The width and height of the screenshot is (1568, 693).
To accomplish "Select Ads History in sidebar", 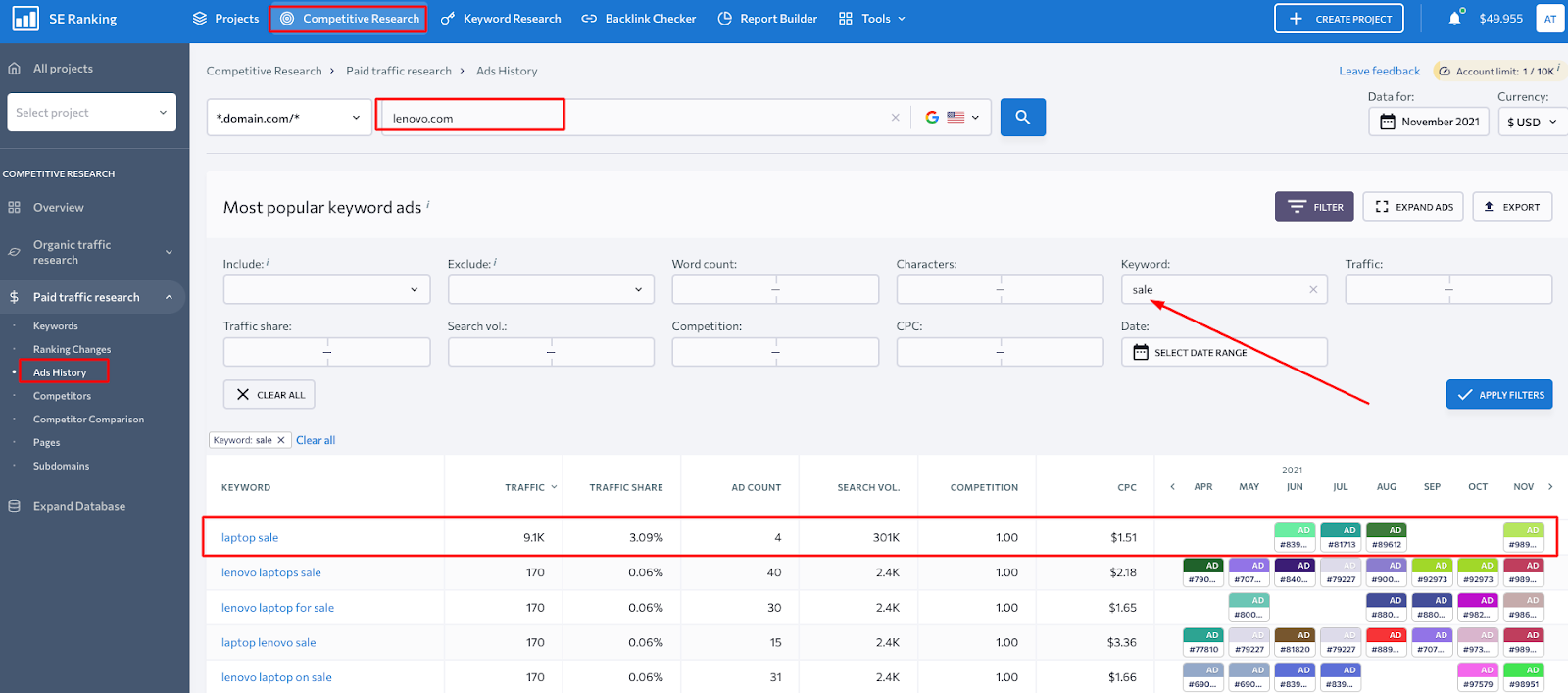I will click(60, 372).
